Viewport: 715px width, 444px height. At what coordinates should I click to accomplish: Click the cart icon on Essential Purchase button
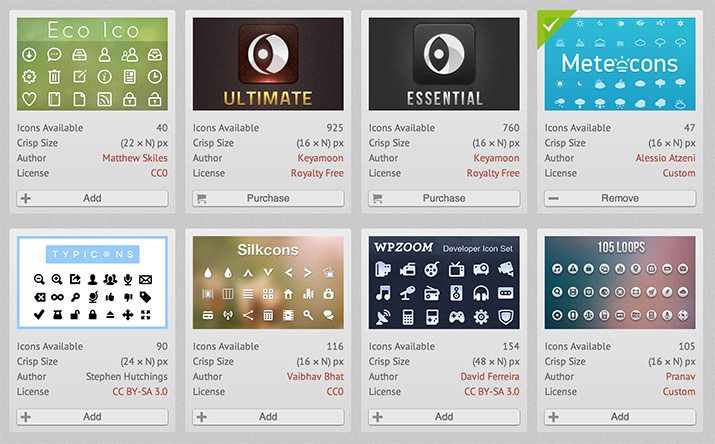click(377, 198)
